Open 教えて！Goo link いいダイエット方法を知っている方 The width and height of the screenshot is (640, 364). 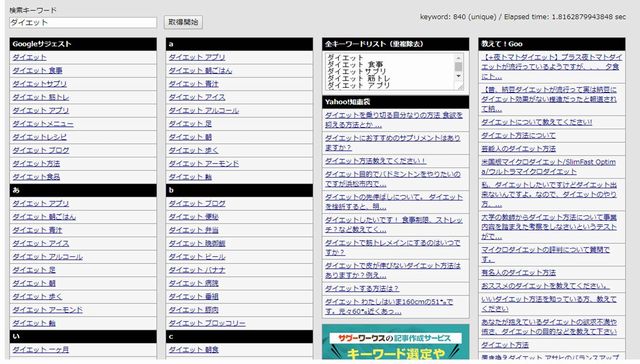549,304
